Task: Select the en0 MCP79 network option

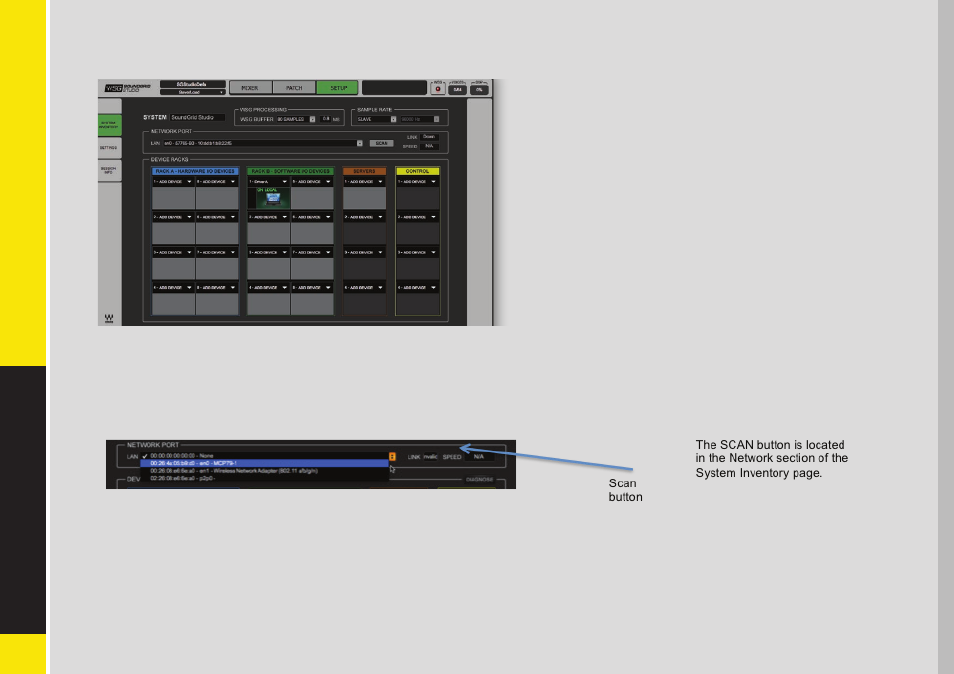Action: click(x=264, y=464)
